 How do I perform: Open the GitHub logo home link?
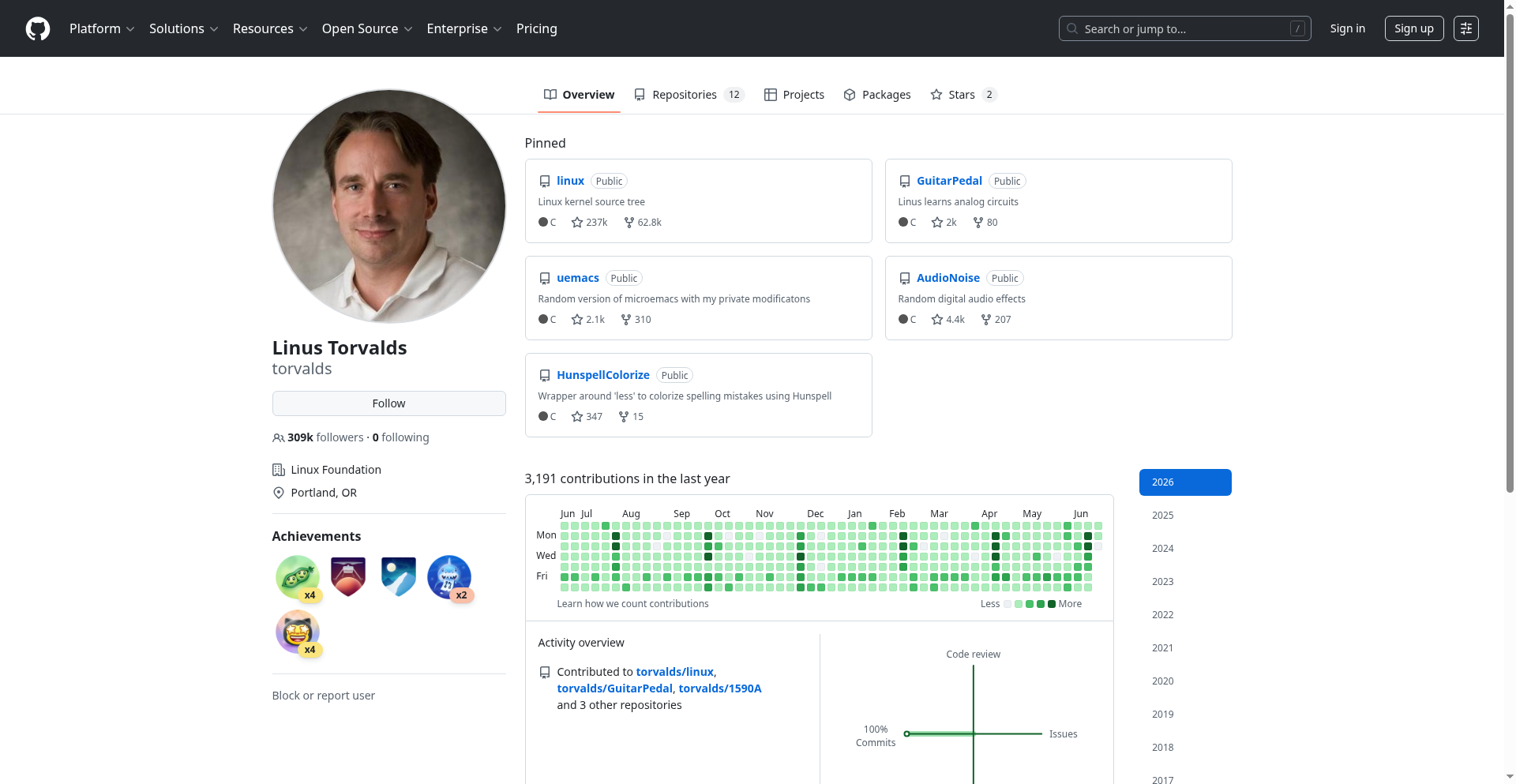point(38,28)
